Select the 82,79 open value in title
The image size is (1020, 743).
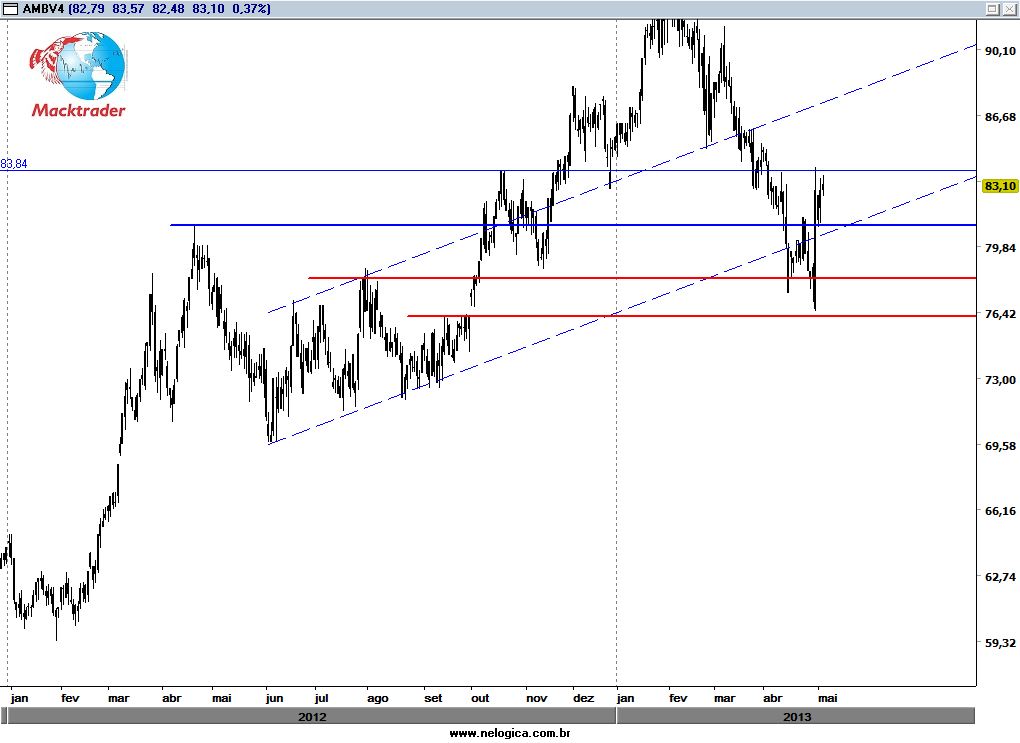coord(88,8)
